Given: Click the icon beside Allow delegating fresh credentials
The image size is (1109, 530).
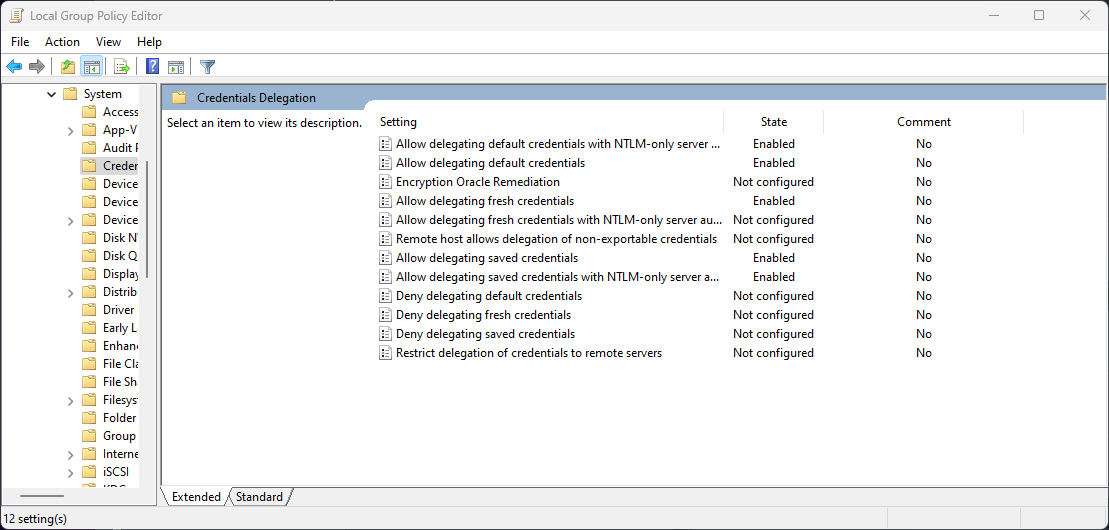Looking at the screenshot, I should click(x=385, y=201).
